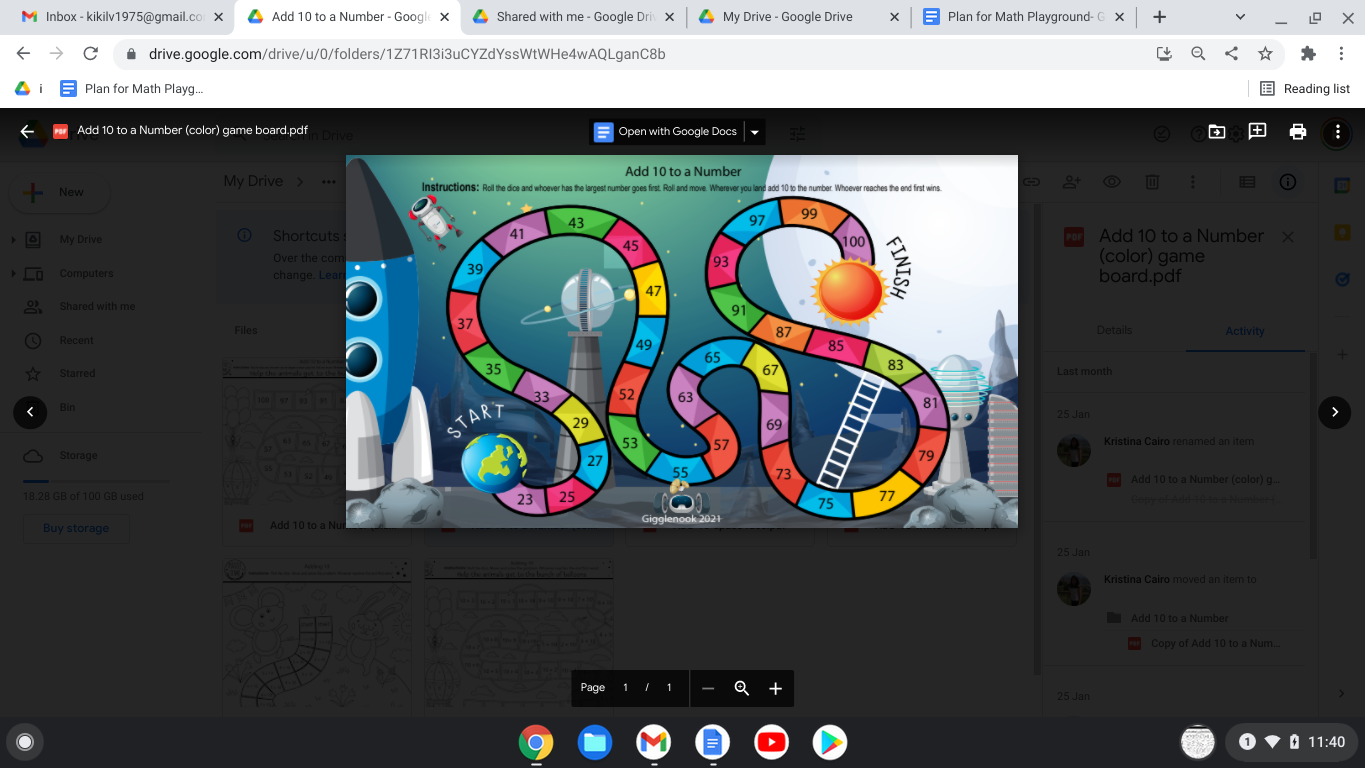This screenshot has height=768, width=1365.
Task: Bookmark this page with the star icon
Action: (x=1265, y=54)
